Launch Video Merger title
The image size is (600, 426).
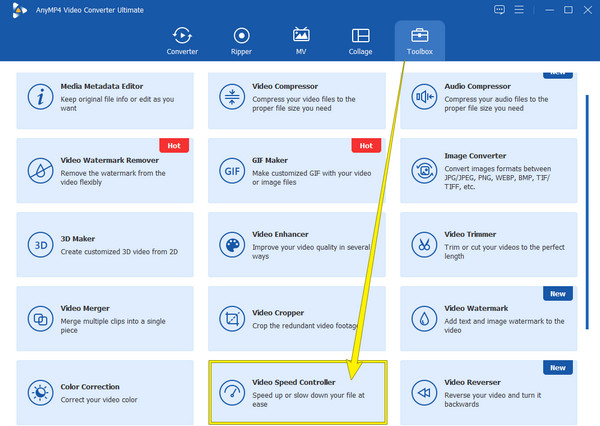[x=85, y=308]
